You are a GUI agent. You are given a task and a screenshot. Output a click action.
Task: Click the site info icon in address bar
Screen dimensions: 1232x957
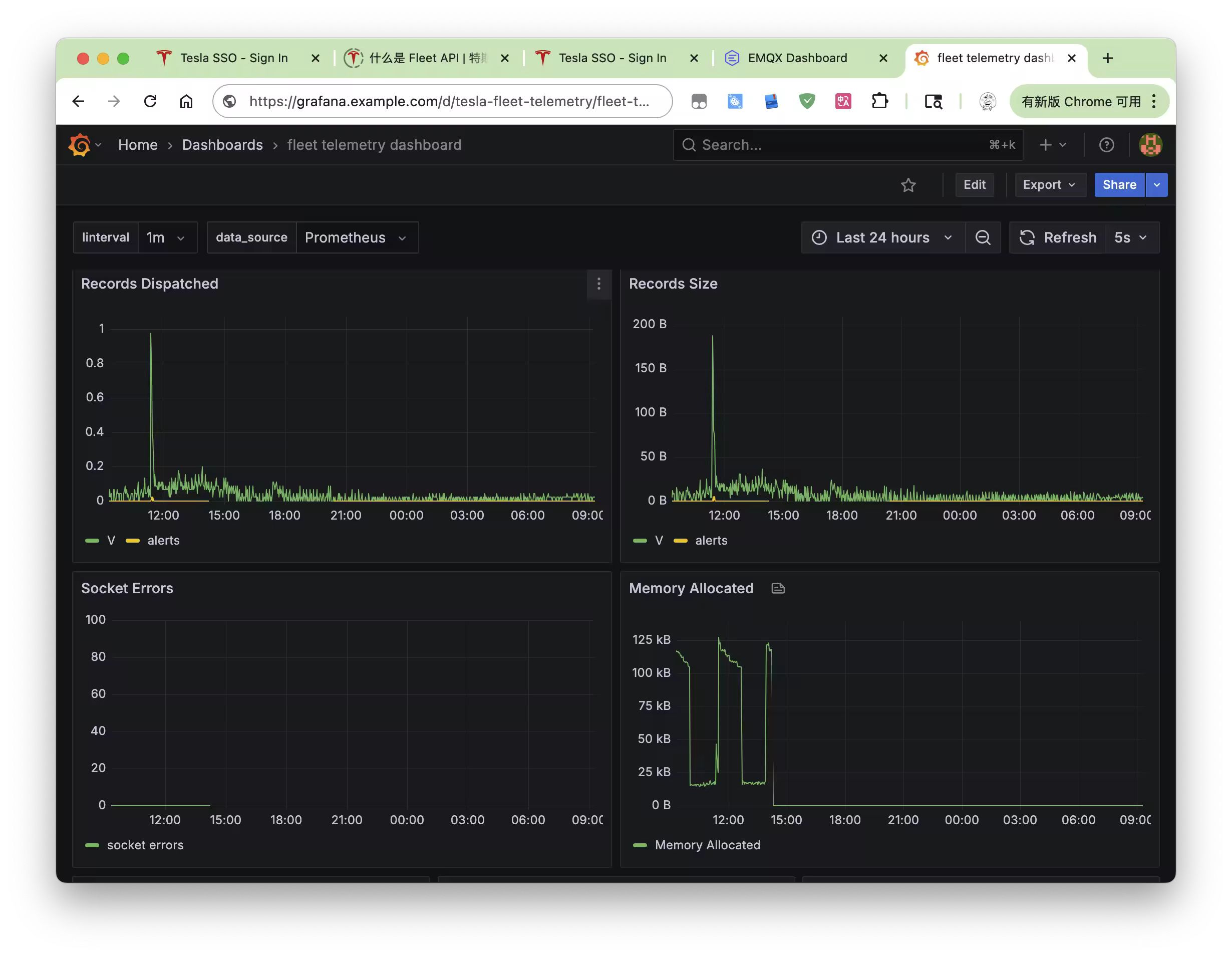click(x=229, y=102)
